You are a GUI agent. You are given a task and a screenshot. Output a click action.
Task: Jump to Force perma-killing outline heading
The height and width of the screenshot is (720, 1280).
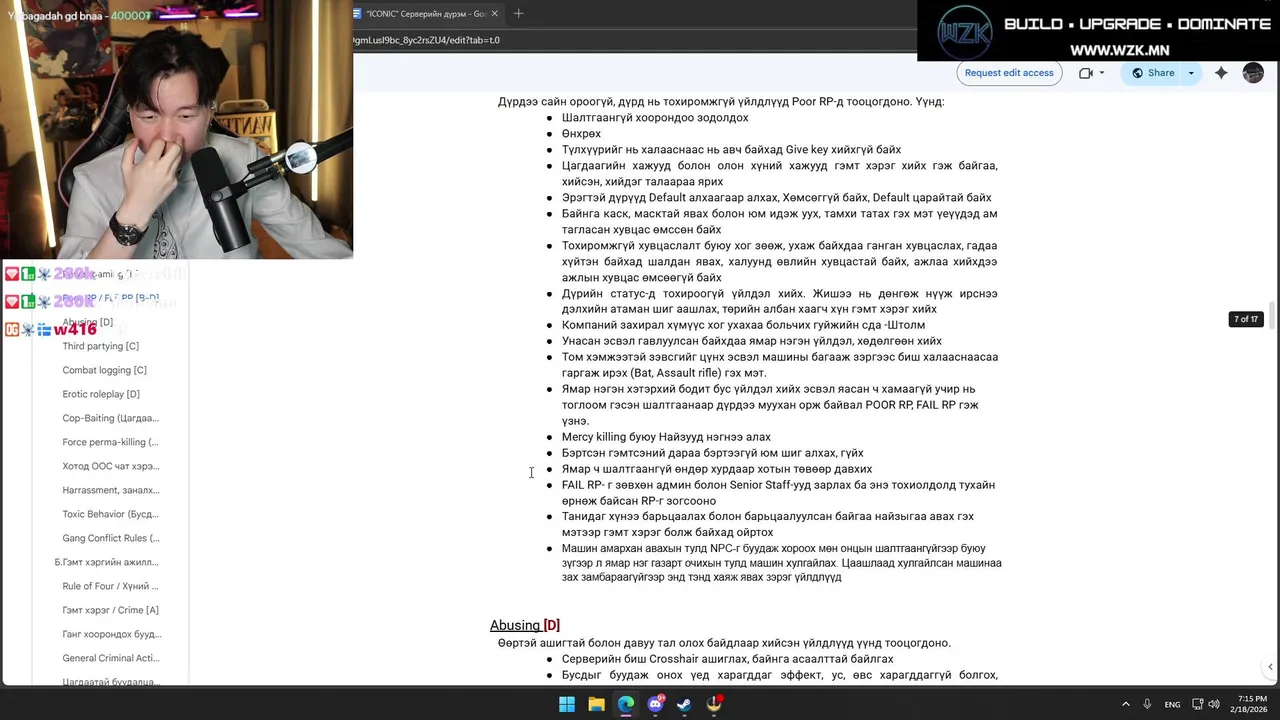(x=110, y=442)
